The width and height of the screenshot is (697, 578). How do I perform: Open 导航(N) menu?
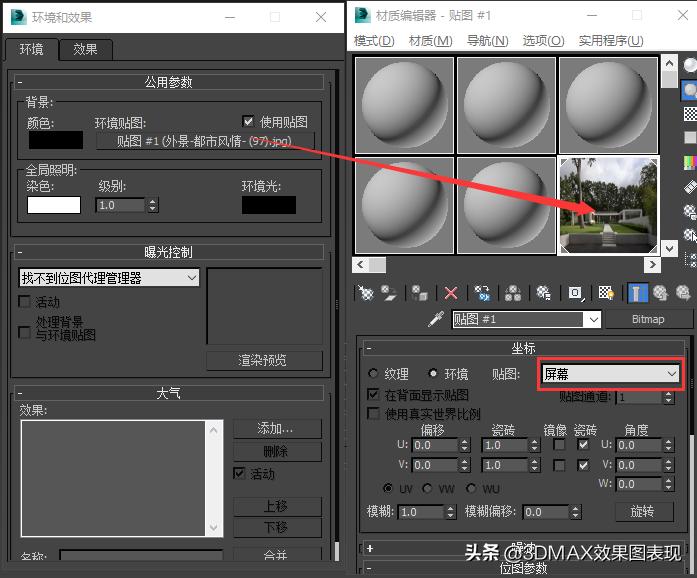[x=488, y=41]
